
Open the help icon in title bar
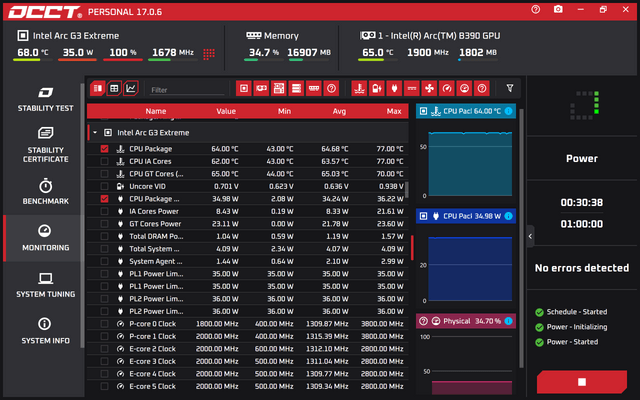pos(536,9)
